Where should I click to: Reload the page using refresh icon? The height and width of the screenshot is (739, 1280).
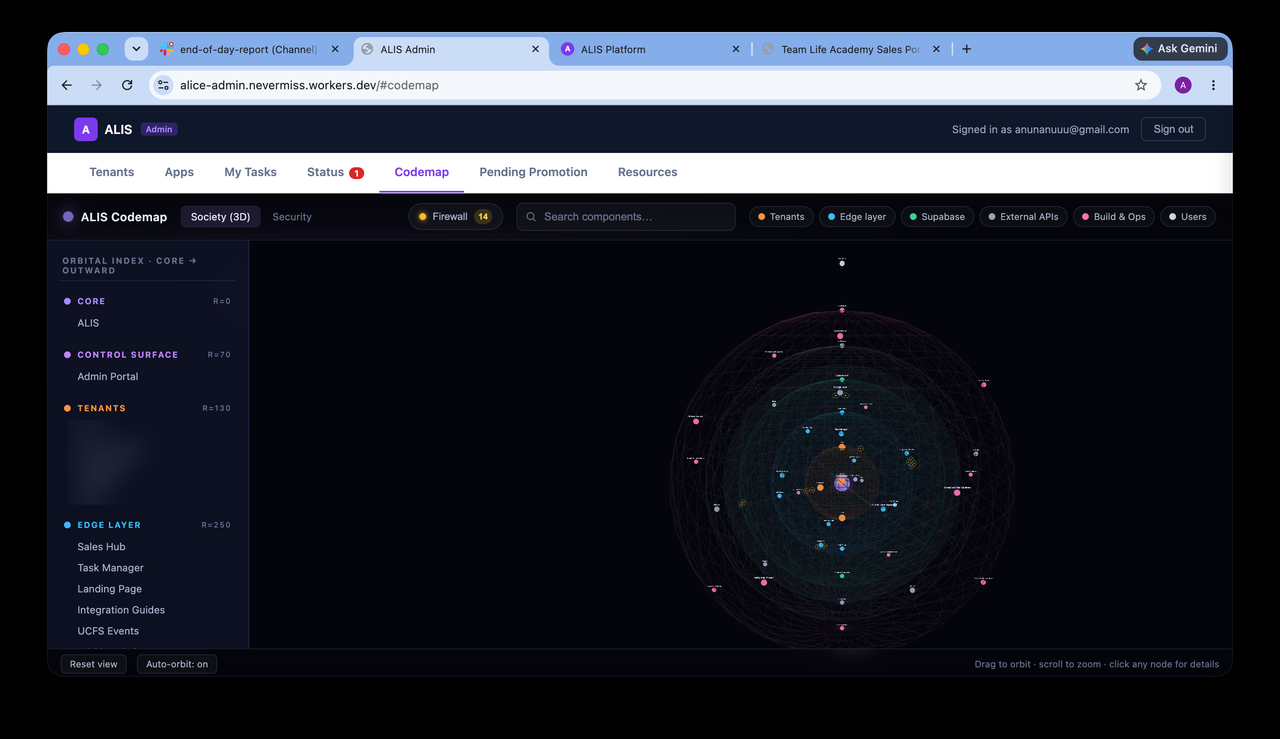[x=127, y=85]
